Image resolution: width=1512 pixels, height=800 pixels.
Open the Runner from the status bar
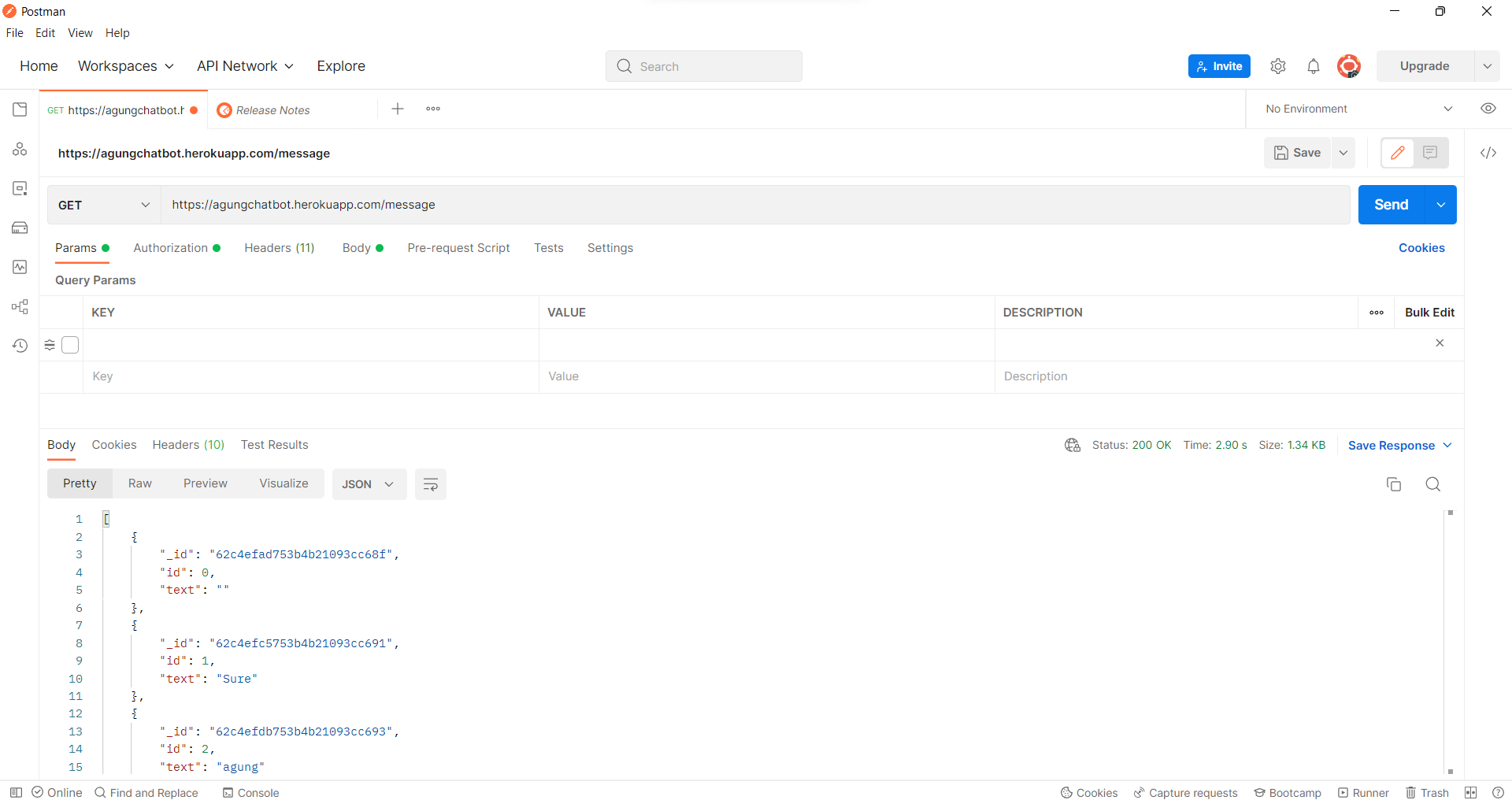1363,793
